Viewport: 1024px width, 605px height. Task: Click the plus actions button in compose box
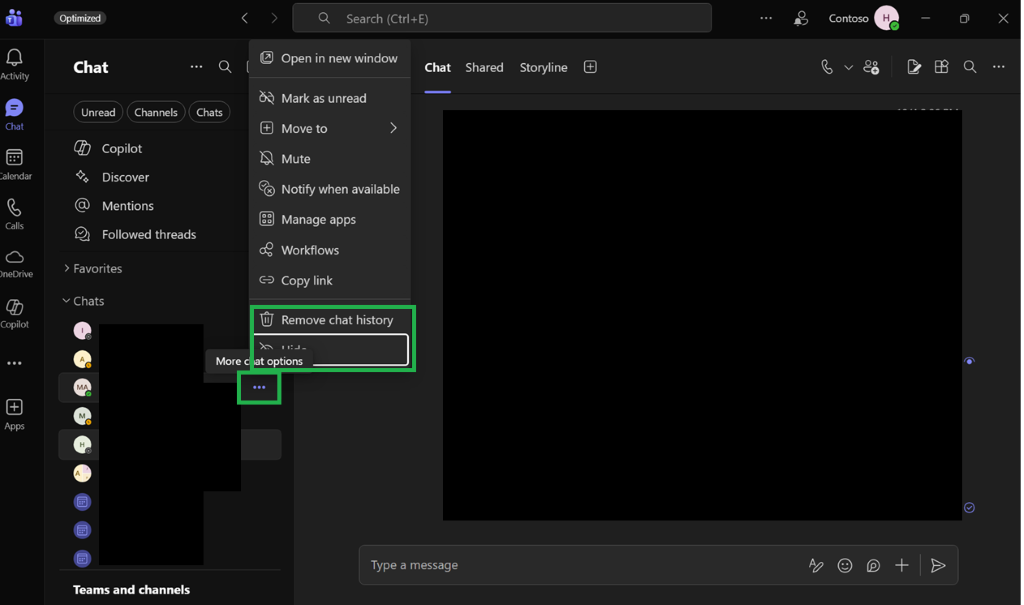[x=902, y=565]
